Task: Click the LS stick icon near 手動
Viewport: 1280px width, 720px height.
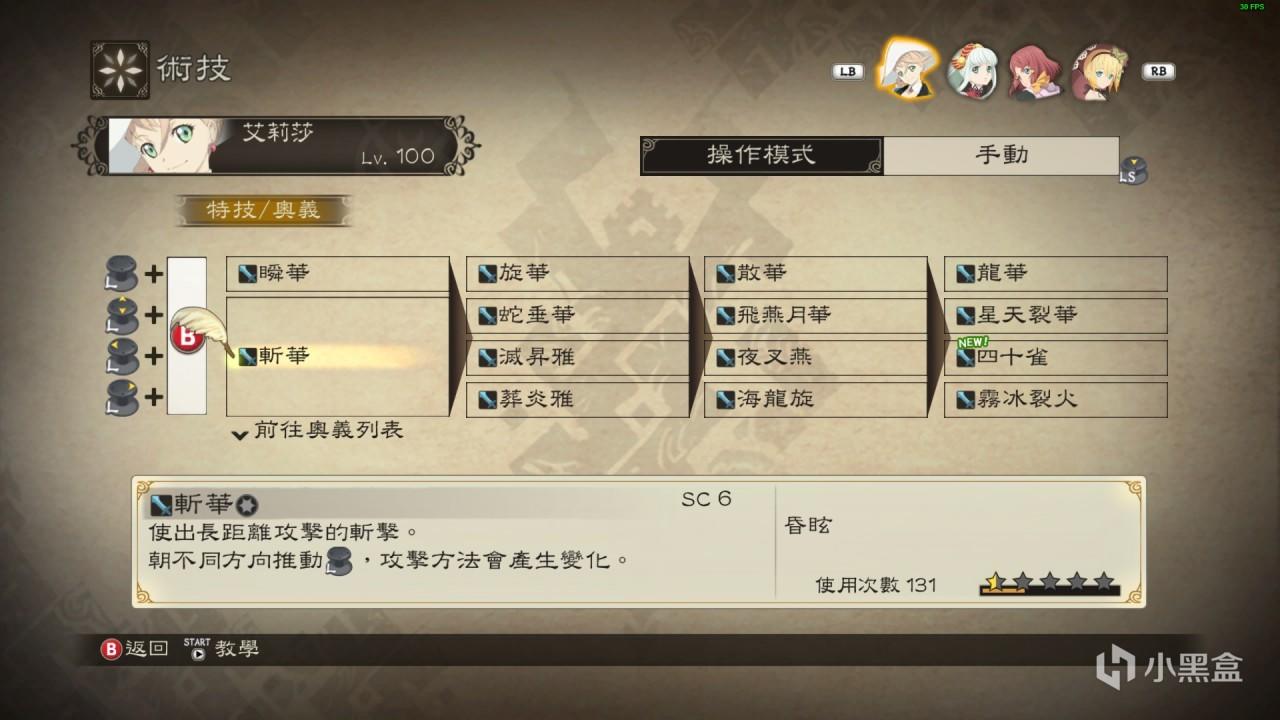Action: coord(1133,171)
